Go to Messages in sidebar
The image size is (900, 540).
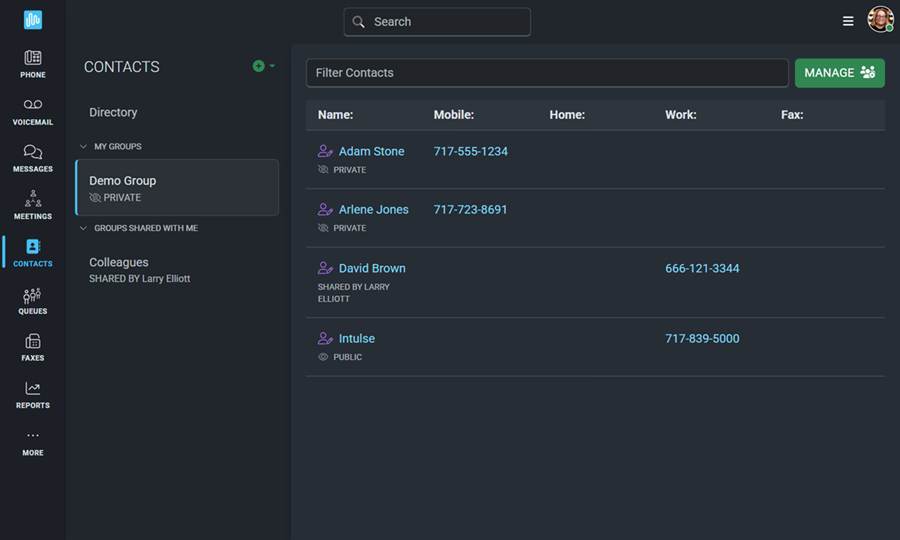pyautogui.click(x=33, y=159)
